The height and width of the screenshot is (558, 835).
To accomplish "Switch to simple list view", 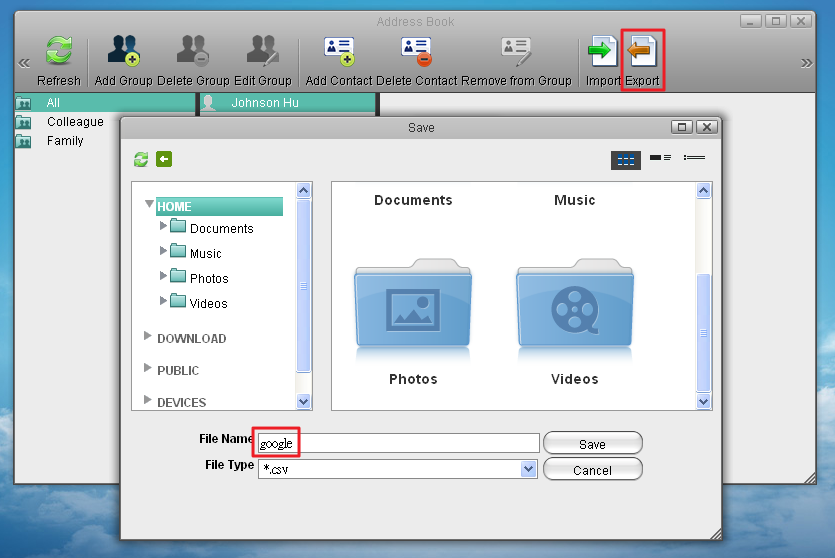I will 694,158.
